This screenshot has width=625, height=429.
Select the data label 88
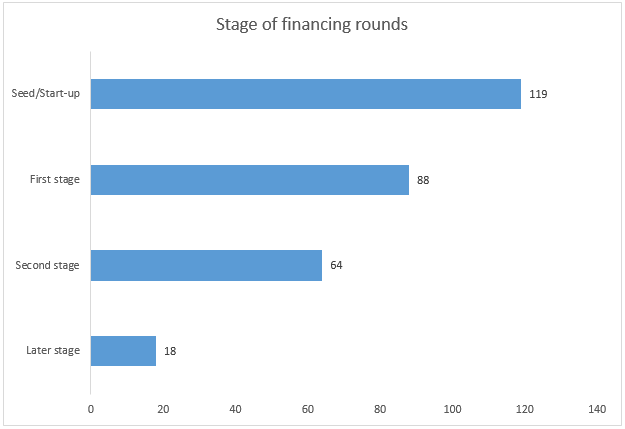coord(423,180)
